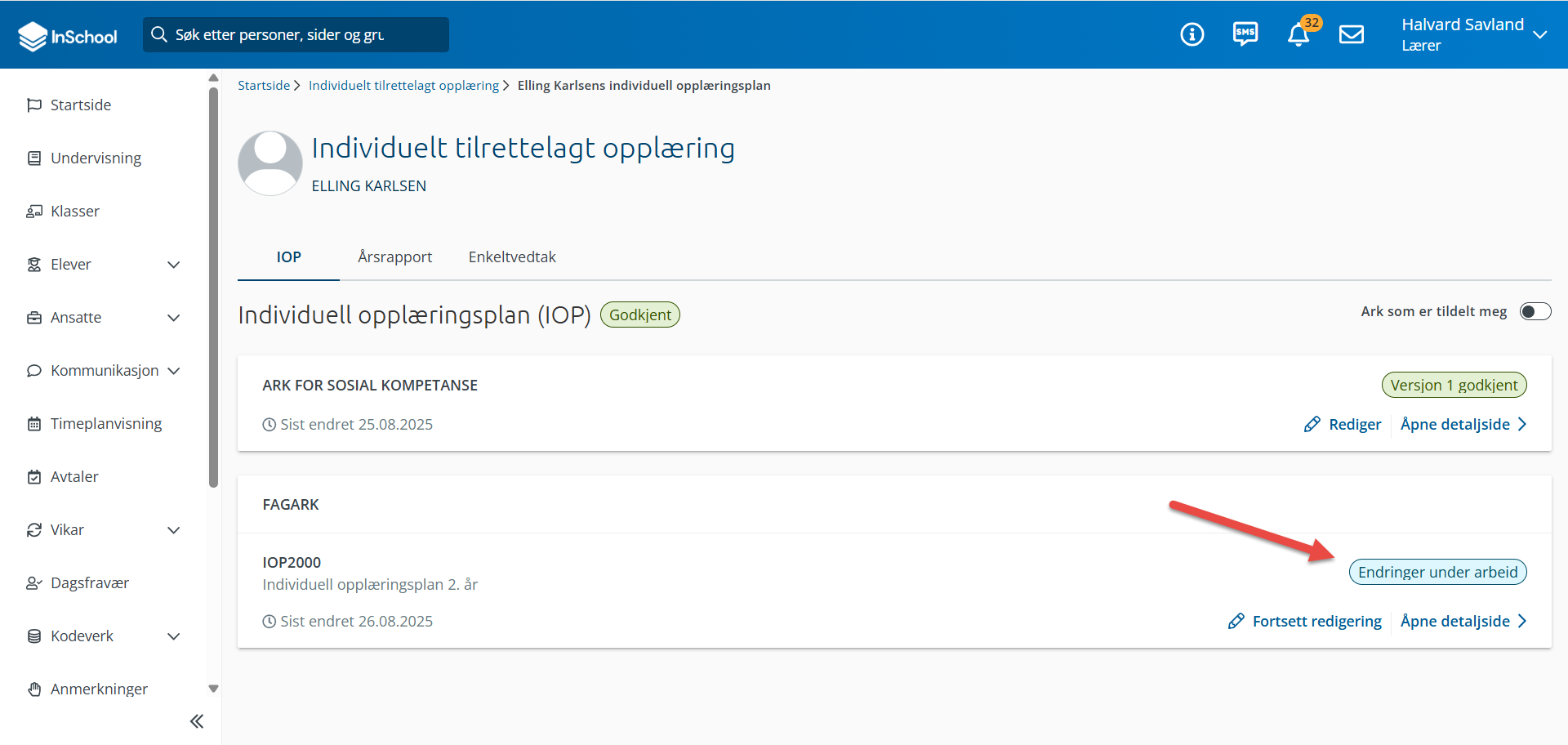This screenshot has width=1568, height=745.
Task: Click the Dagsfravær person icon
Action: [34, 582]
